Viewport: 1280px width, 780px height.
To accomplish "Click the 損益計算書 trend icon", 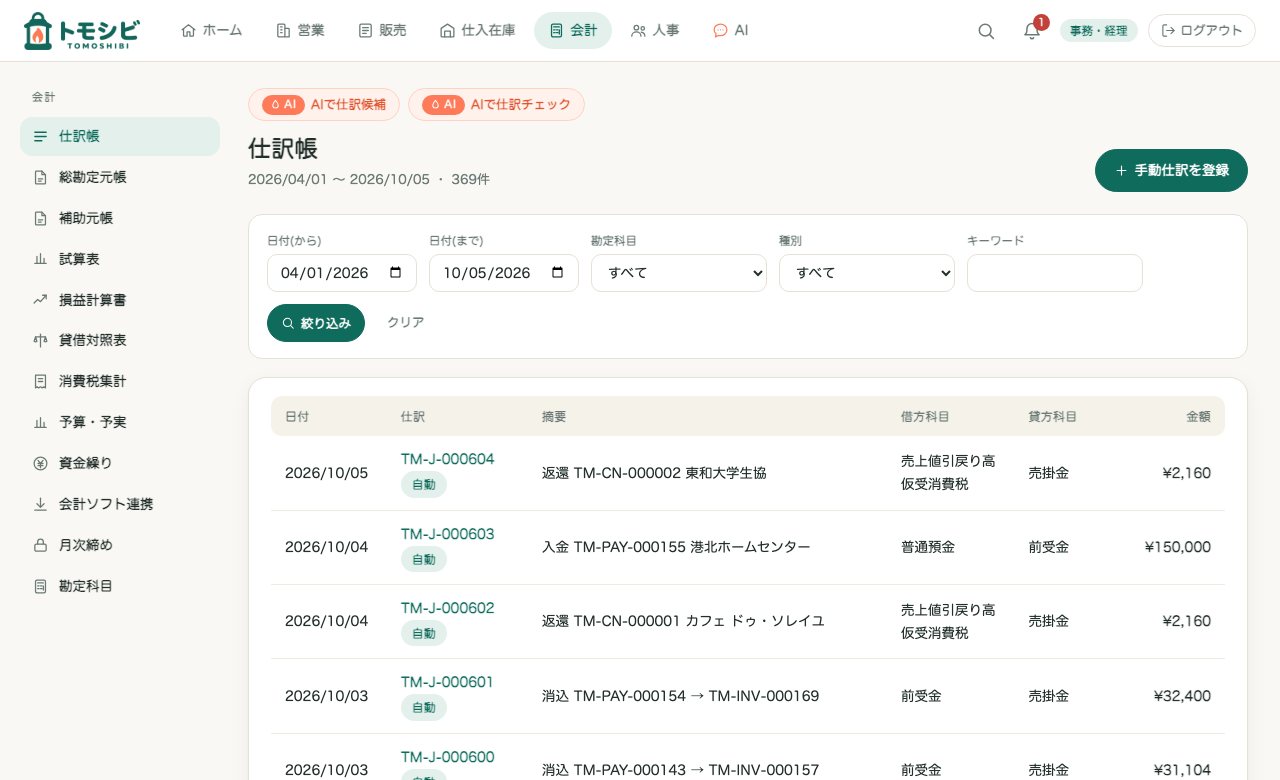I will (x=41, y=299).
